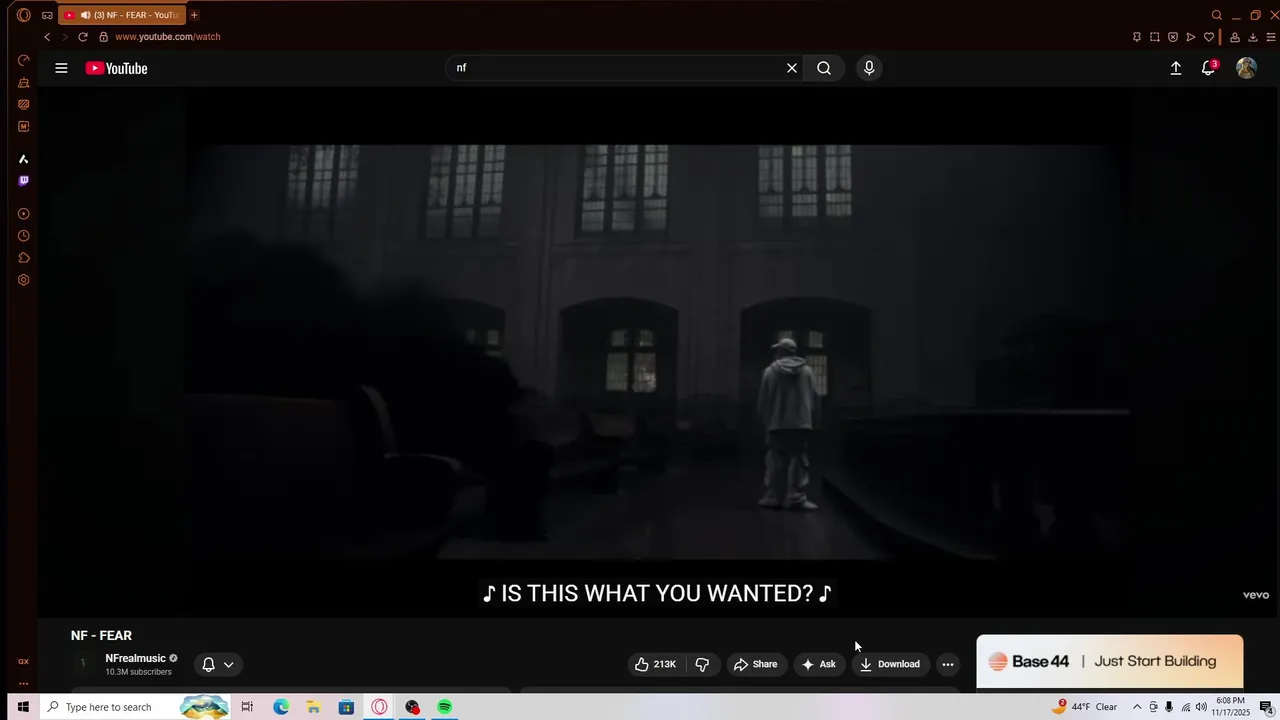Click the Ask button

tap(819, 664)
